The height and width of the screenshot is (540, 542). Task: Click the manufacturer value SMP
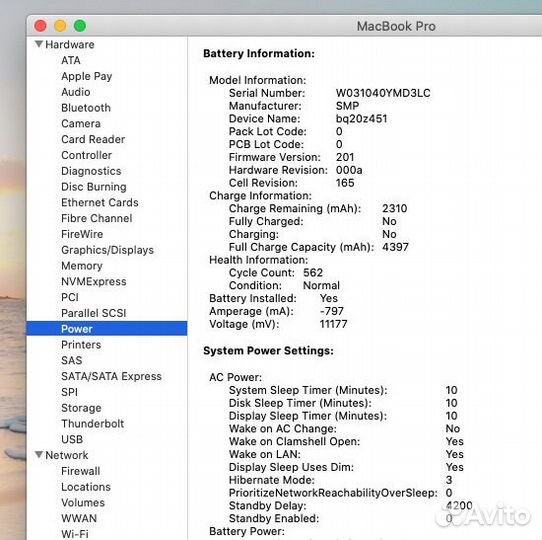(347, 106)
